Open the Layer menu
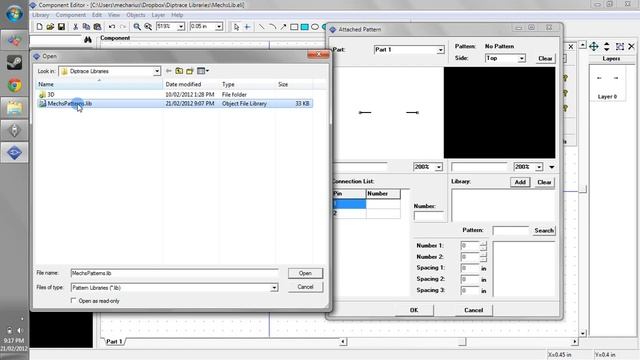This screenshot has width=640, height=360. (x=158, y=15)
